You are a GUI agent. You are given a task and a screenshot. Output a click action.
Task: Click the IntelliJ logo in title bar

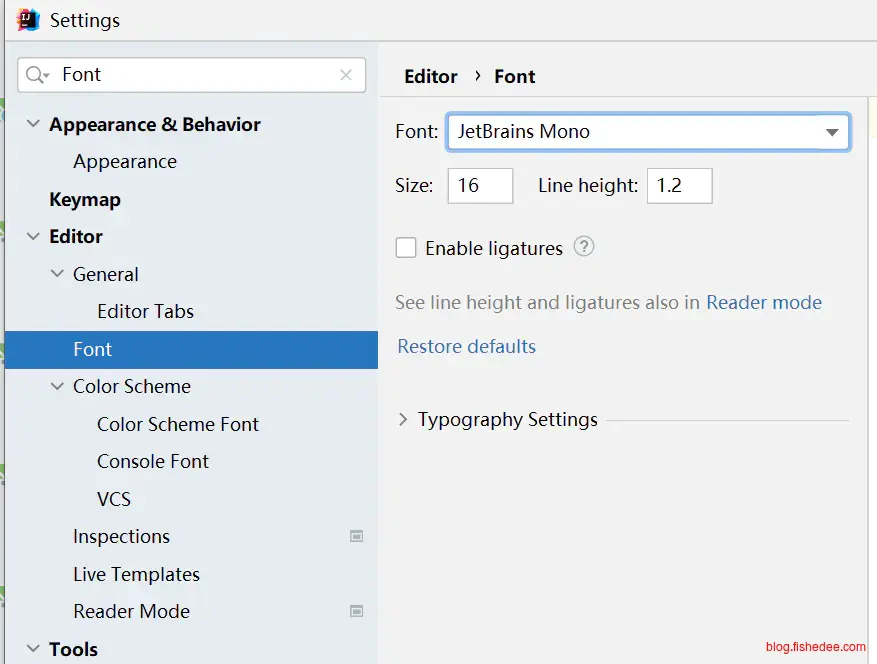point(28,19)
